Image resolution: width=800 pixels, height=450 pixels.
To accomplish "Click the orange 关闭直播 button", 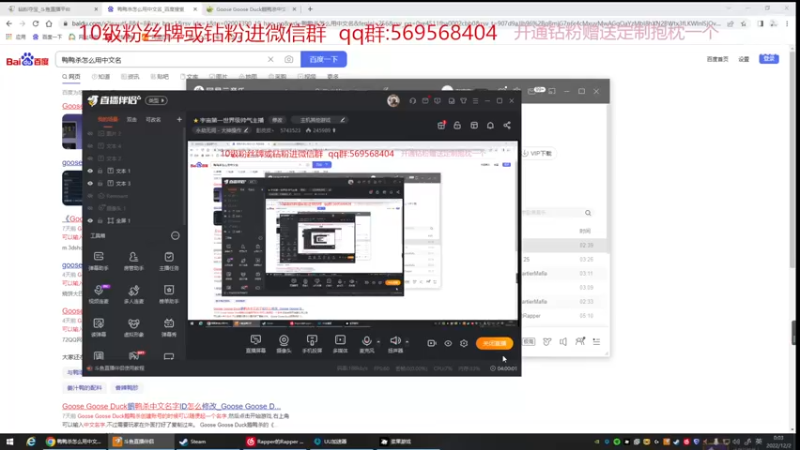I will [494, 343].
